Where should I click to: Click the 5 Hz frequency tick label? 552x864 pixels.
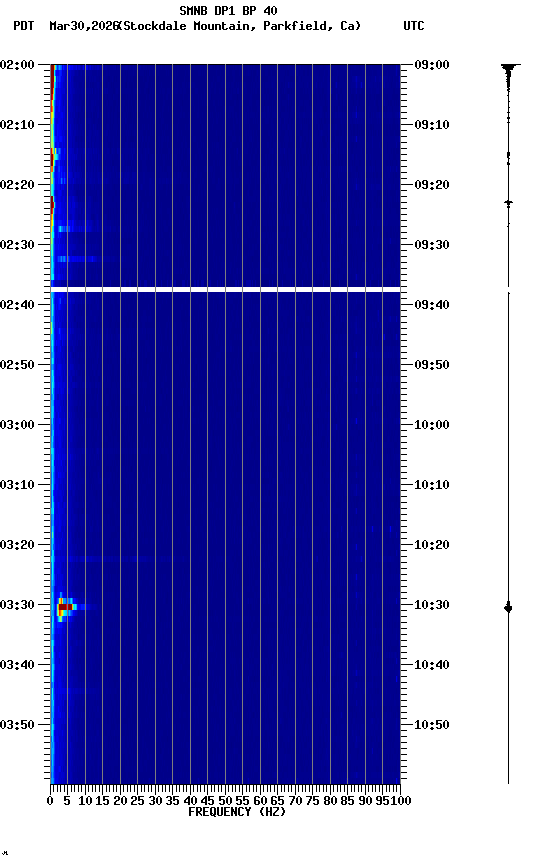(67, 801)
